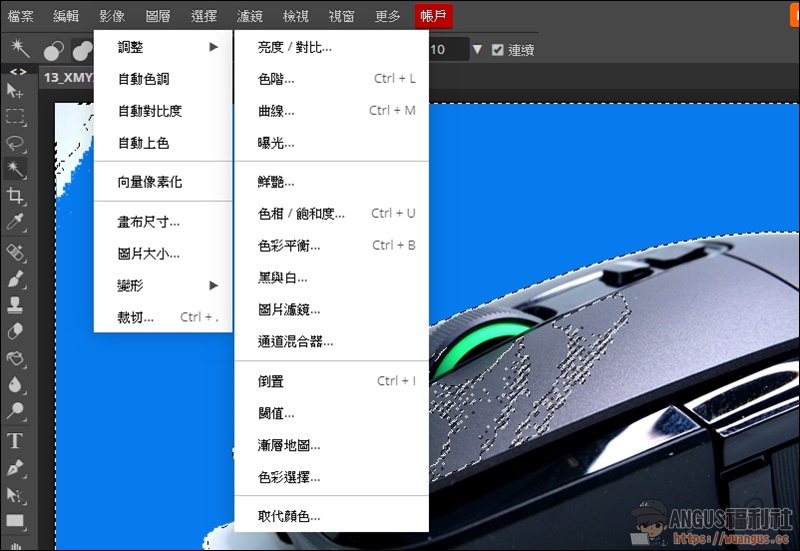Screen dimensions: 800x551
Task: Activate the Magic Wand tool in toolbar
Action: [15, 168]
